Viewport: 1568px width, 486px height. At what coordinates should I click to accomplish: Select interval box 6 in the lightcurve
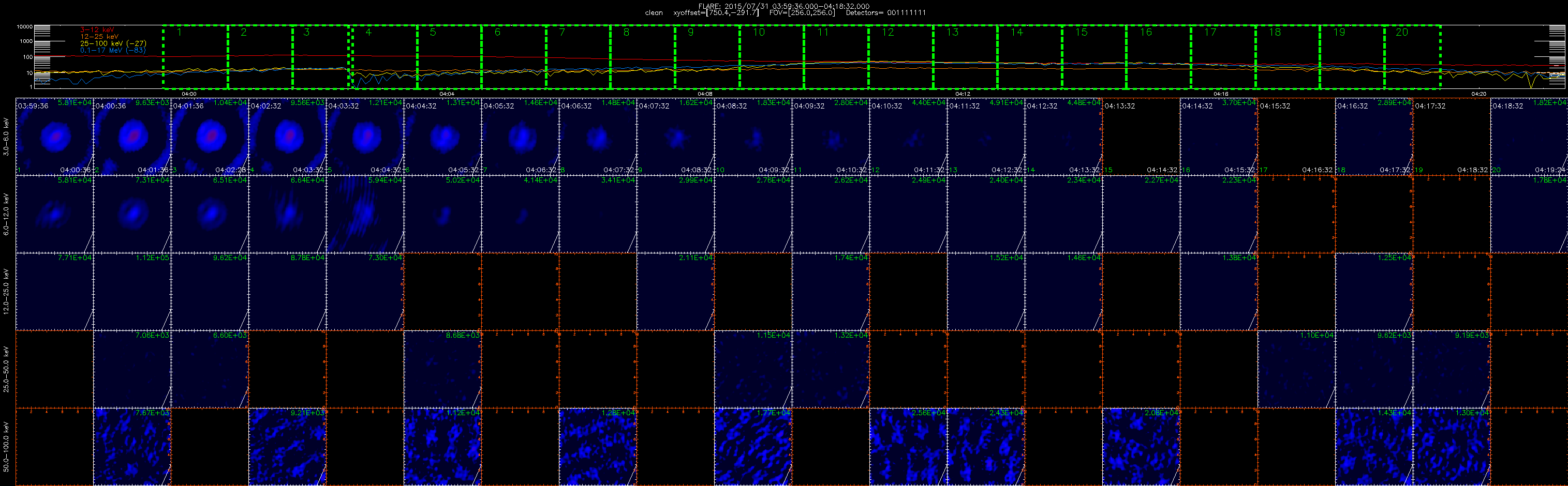pyautogui.click(x=514, y=56)
